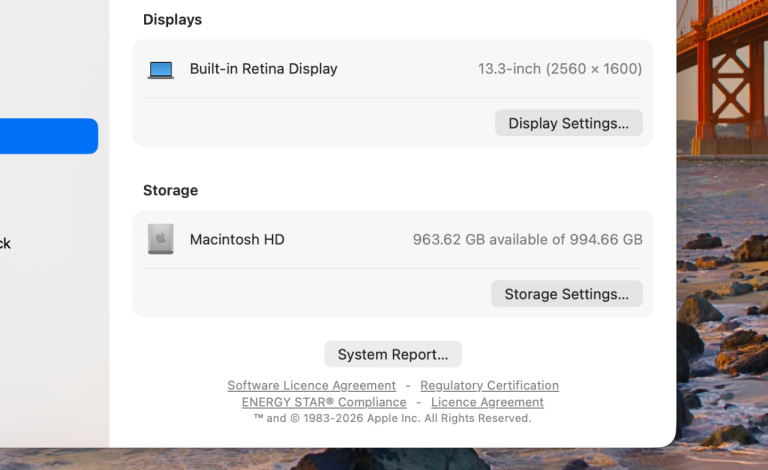Click the Apple Inc. copyright notice

(x=392, y=418)
